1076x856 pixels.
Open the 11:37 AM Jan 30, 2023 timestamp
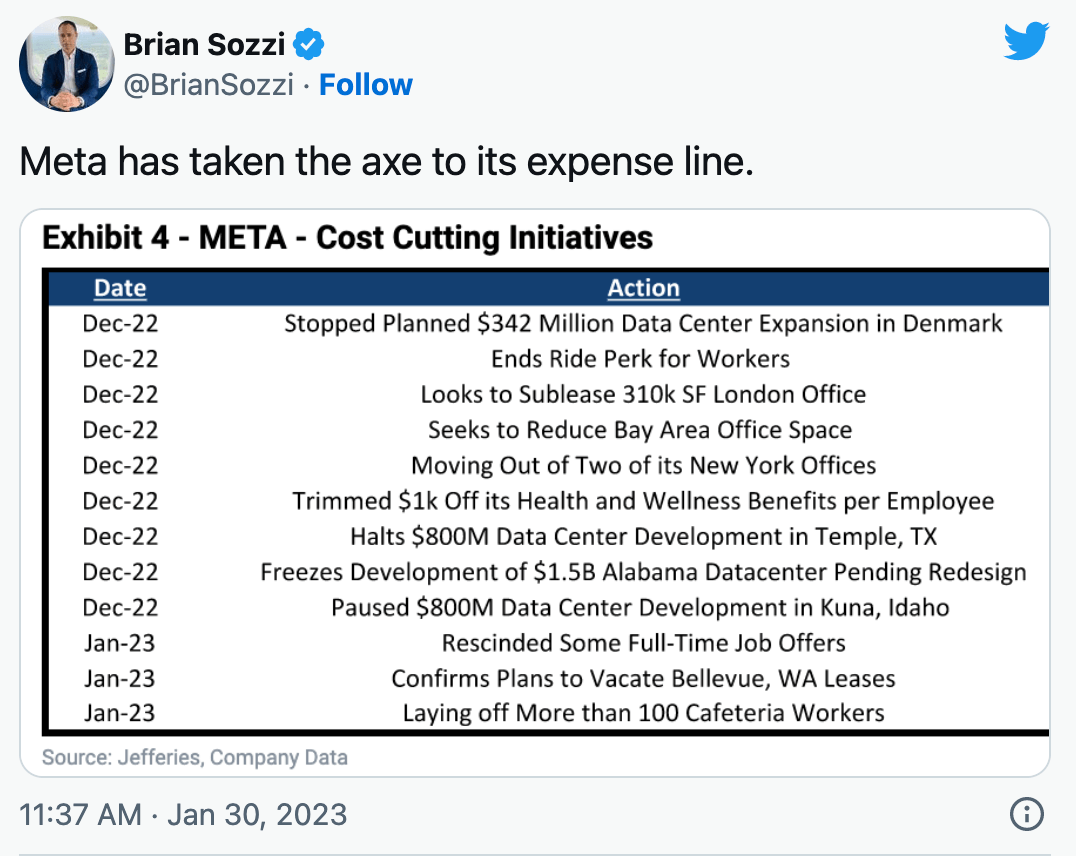pyautogui.click(x=183, y=815)
